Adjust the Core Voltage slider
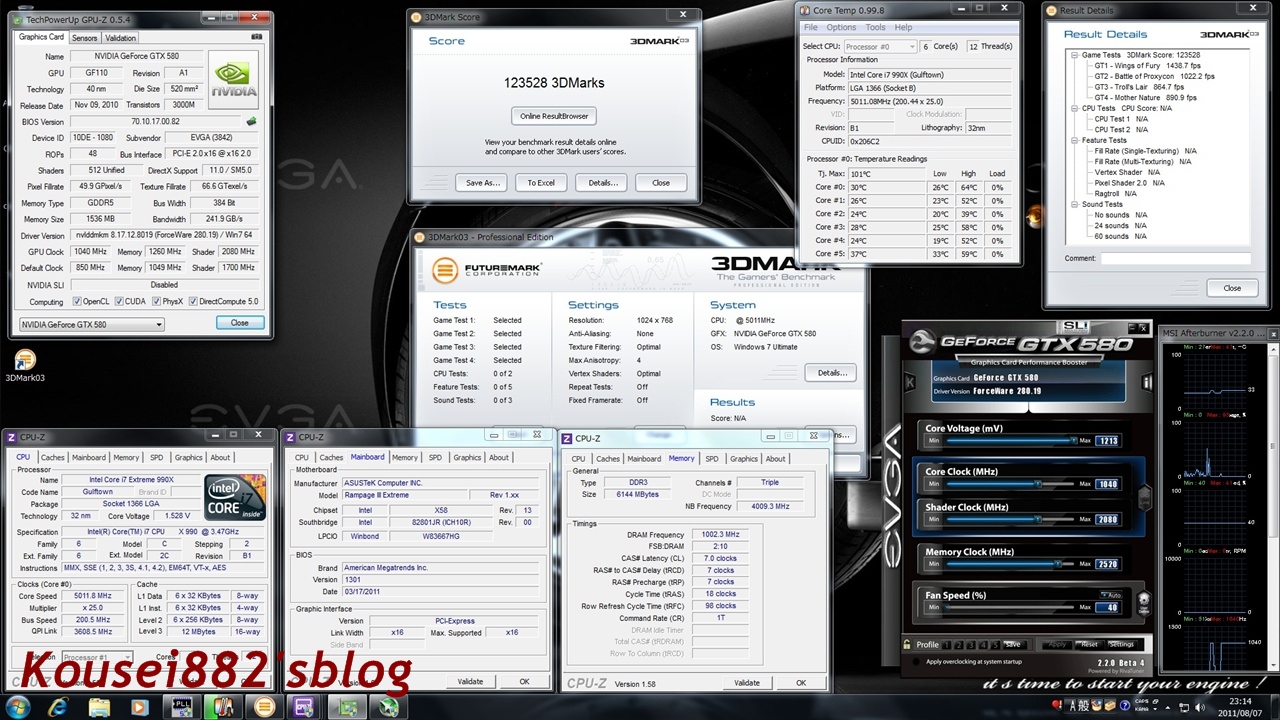This screenshot has width=1280, height=720. pos(1010,440)
